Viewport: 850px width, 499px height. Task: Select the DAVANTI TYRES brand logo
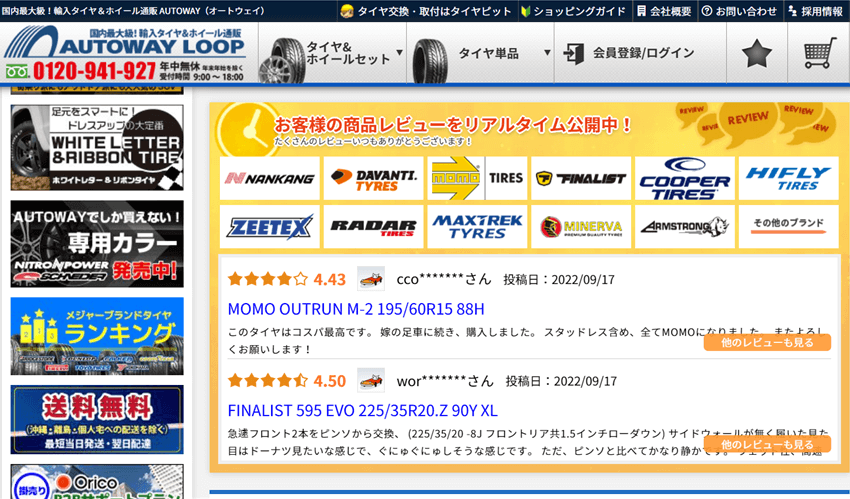coord(374,178)
